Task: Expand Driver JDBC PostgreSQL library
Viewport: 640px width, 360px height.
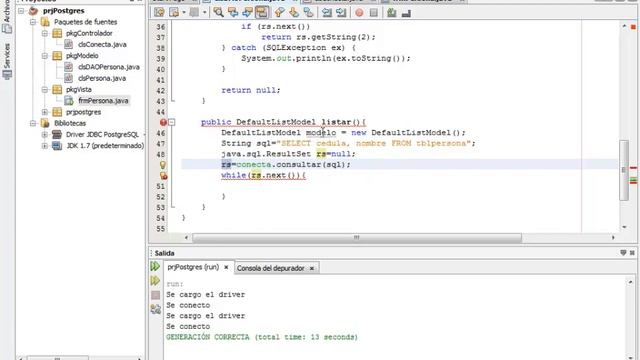Action: pos(45,134)
